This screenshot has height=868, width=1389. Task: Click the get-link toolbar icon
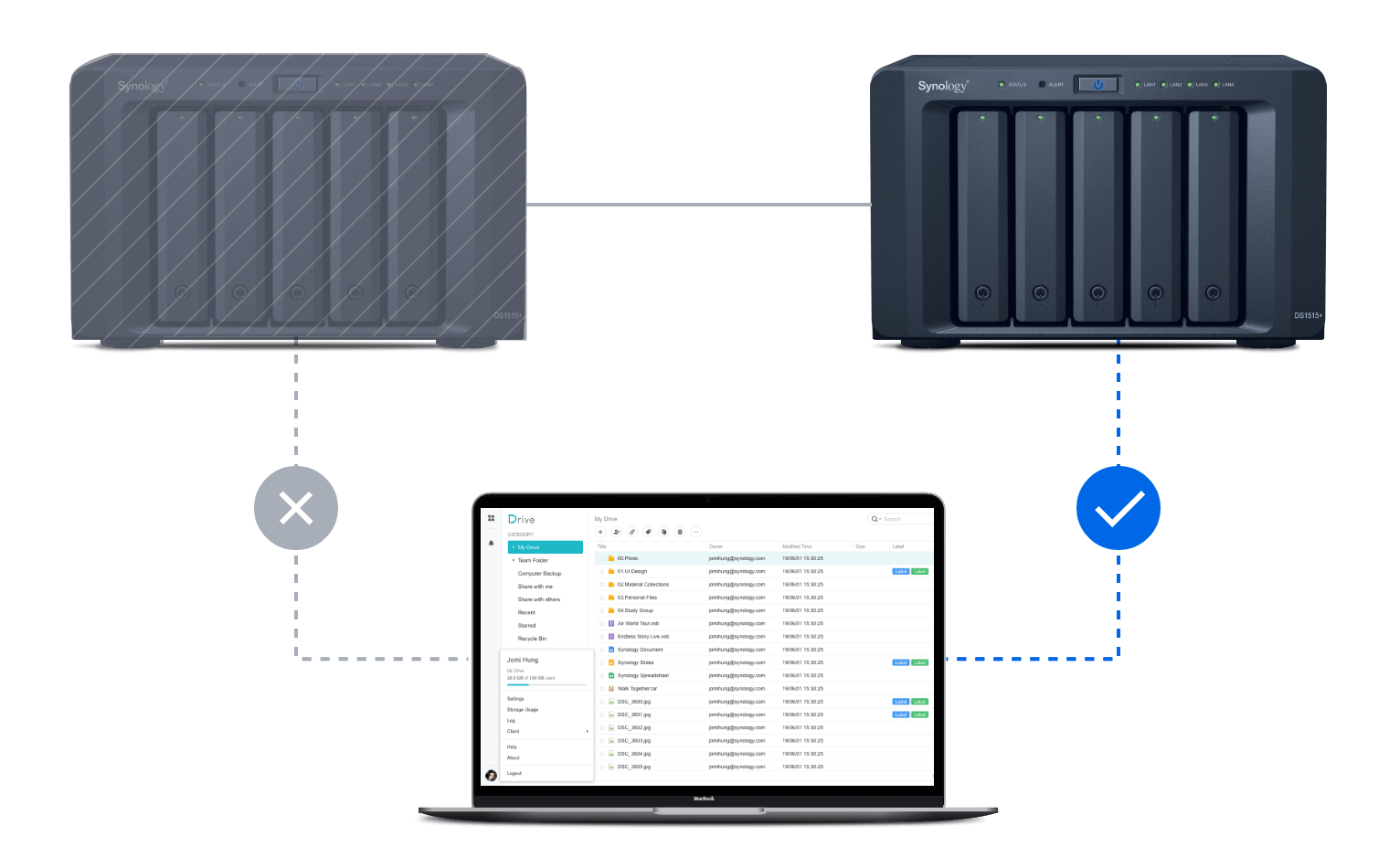click(632, 532)
